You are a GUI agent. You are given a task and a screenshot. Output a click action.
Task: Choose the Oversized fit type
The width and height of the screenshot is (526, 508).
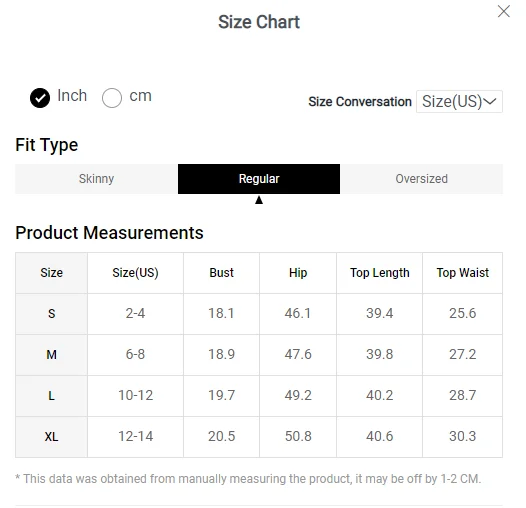click(x=421, y=179)
